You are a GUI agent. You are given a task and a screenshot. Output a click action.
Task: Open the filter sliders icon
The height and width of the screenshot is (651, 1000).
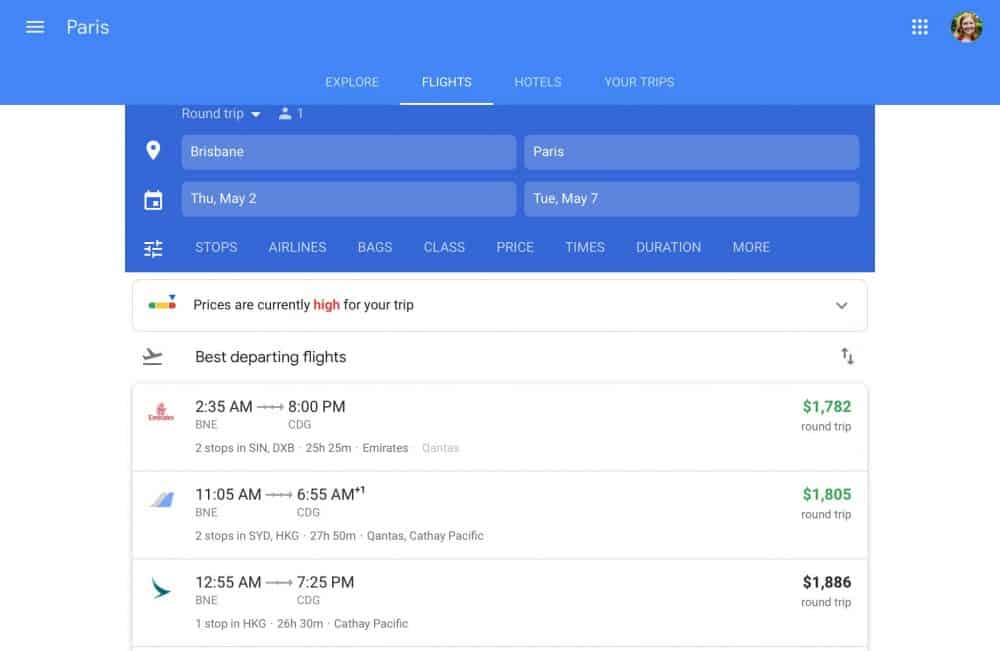[153, 248]
